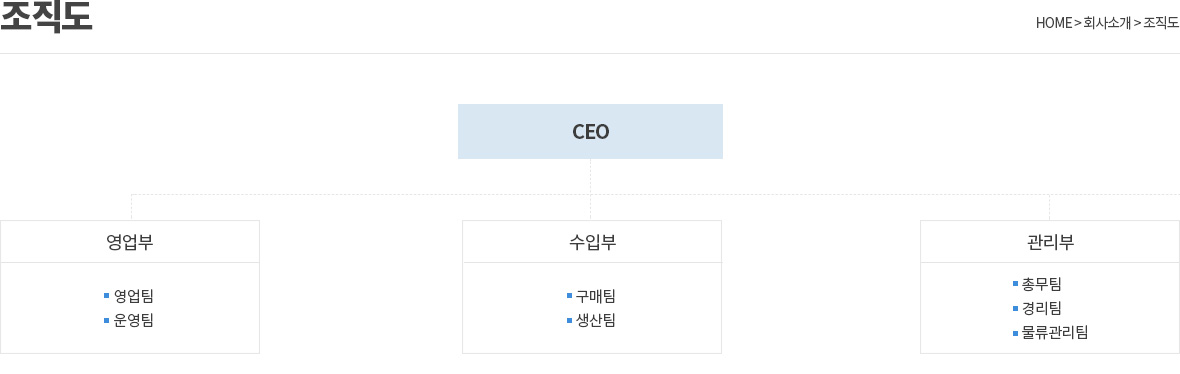This screenshot has height=374, width=1180.
Task: Open the 회사소개 breadcrumb link
Action: click(x=1107, y=23)
